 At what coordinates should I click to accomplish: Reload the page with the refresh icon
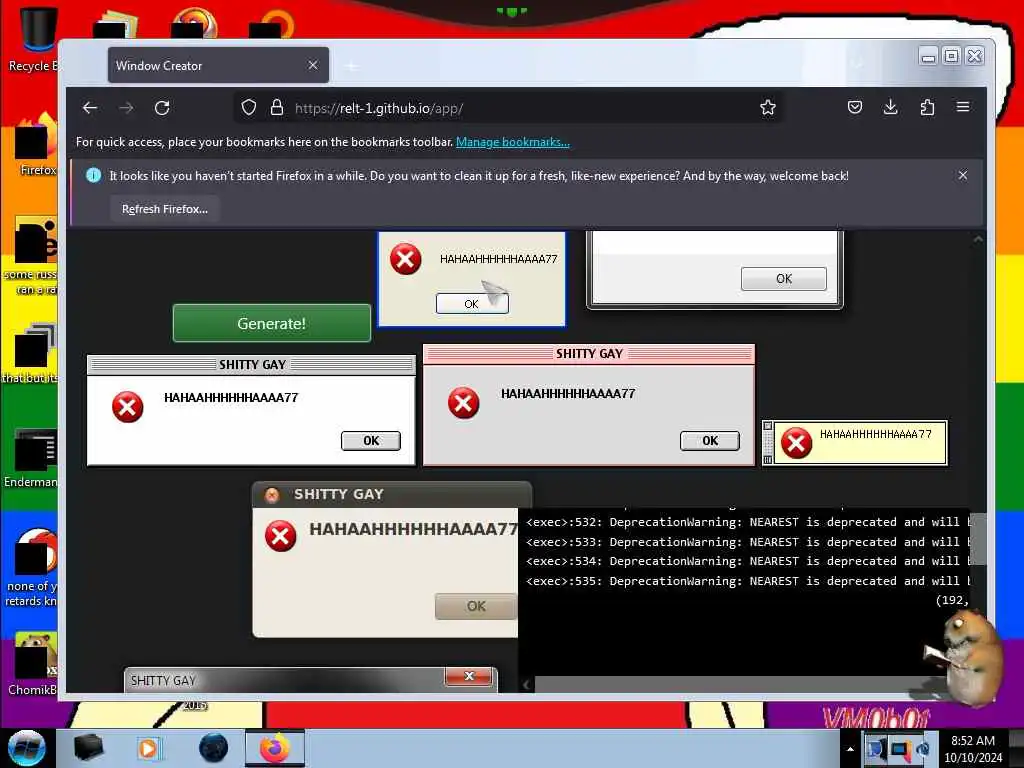tap(162, 108)
